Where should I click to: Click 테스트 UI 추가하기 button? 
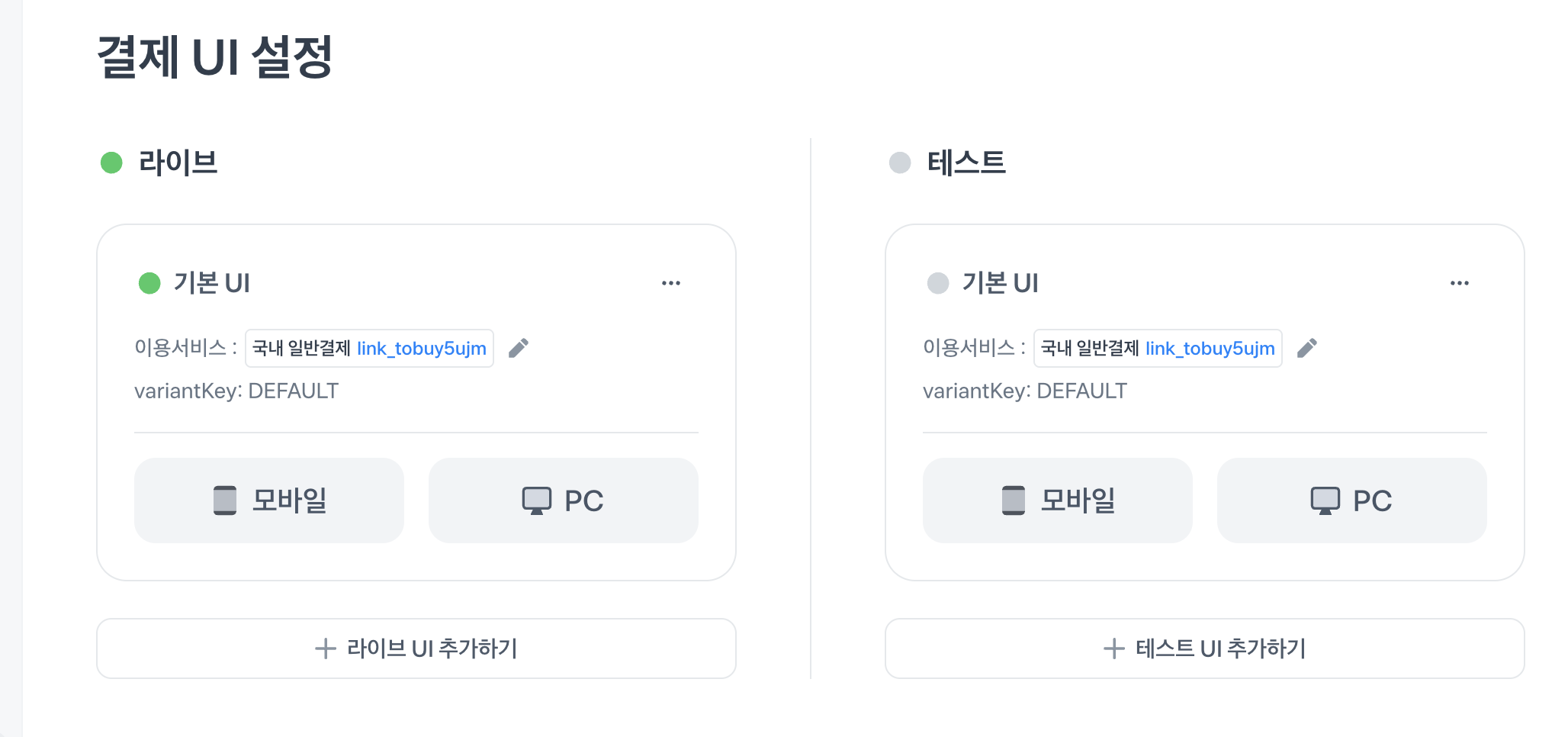1205,648
